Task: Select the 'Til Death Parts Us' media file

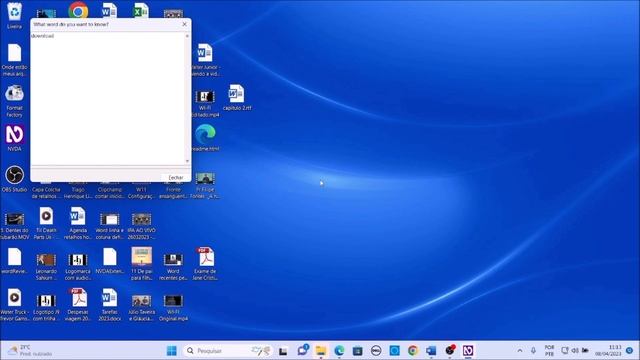Action: 46,223
